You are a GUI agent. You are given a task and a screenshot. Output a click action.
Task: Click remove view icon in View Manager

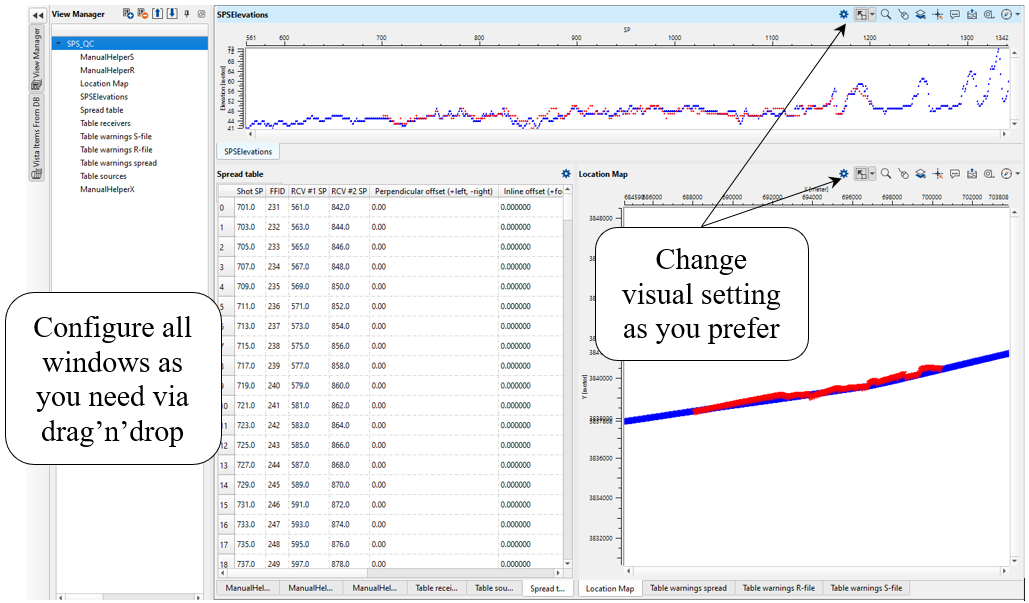click(x=143, y=14)
